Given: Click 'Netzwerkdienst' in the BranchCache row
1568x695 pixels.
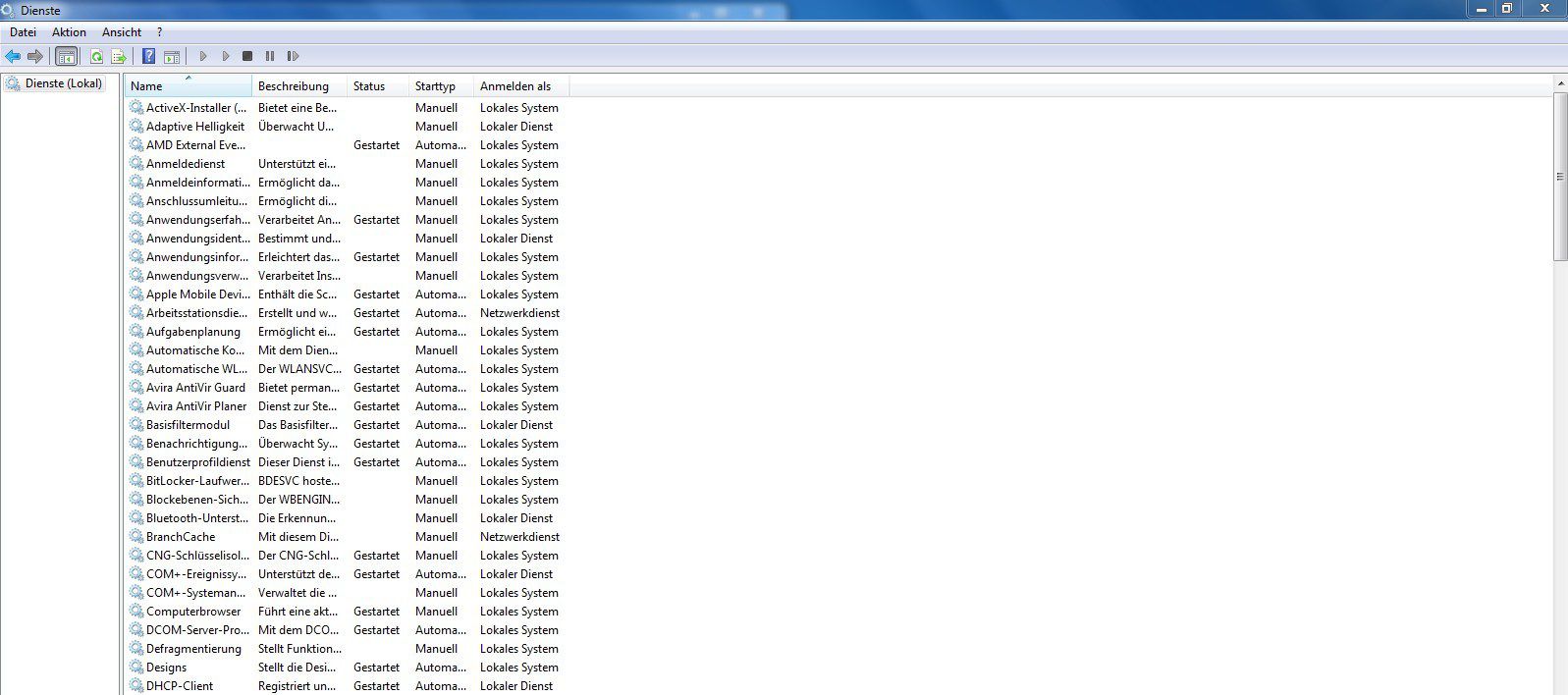Looking at the screenshot, I should point(519,537).
